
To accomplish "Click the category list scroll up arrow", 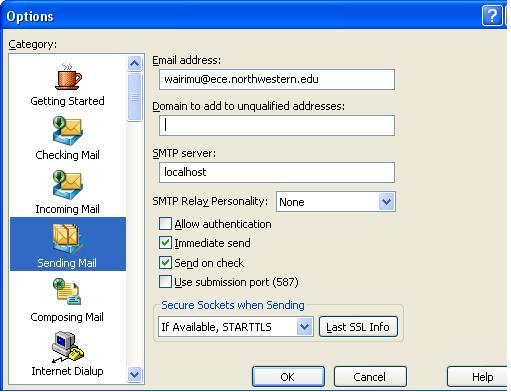I will coord(135,63).
